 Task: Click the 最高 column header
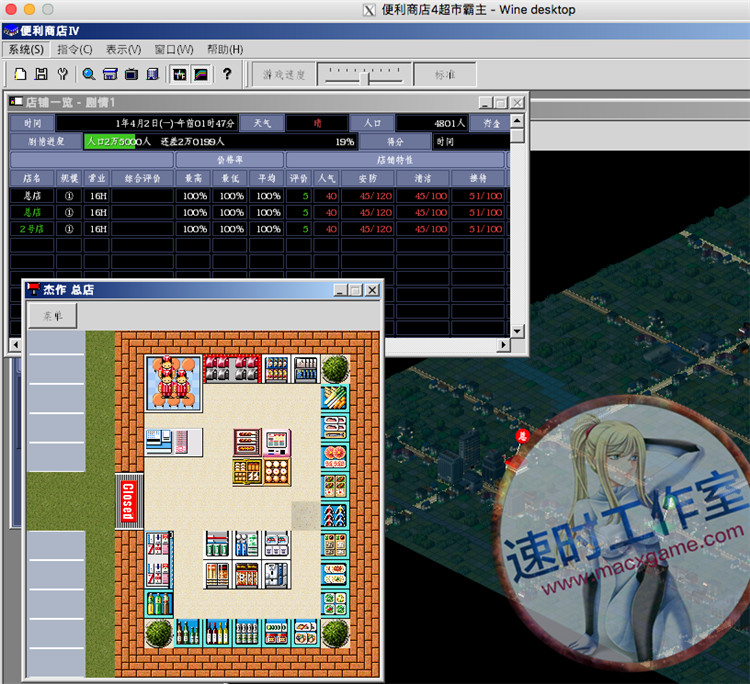(x=194, y=178)
